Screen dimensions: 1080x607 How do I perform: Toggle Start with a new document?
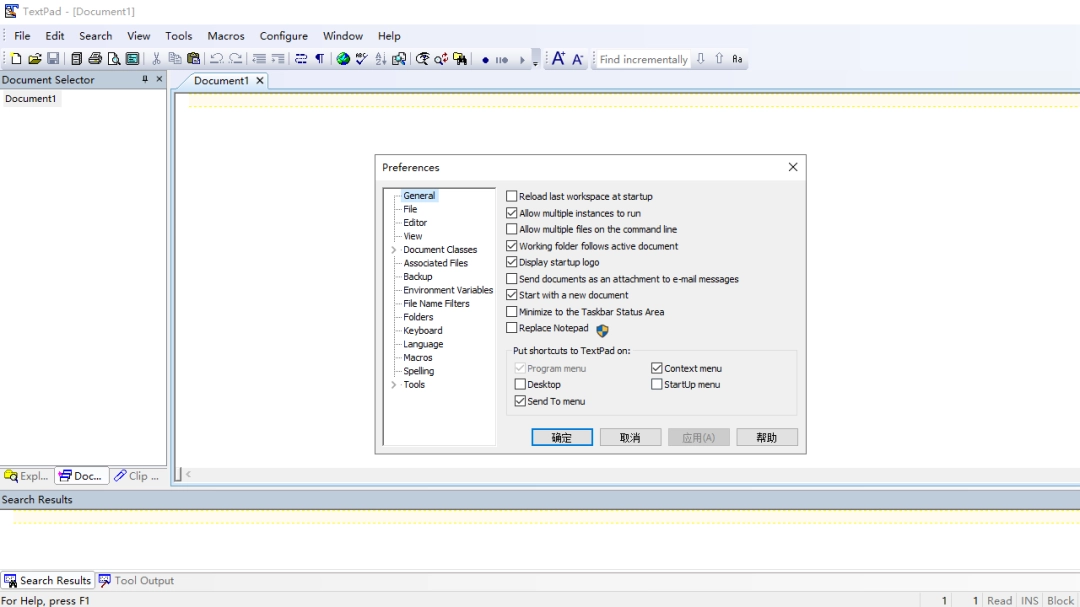coord(512,295)
